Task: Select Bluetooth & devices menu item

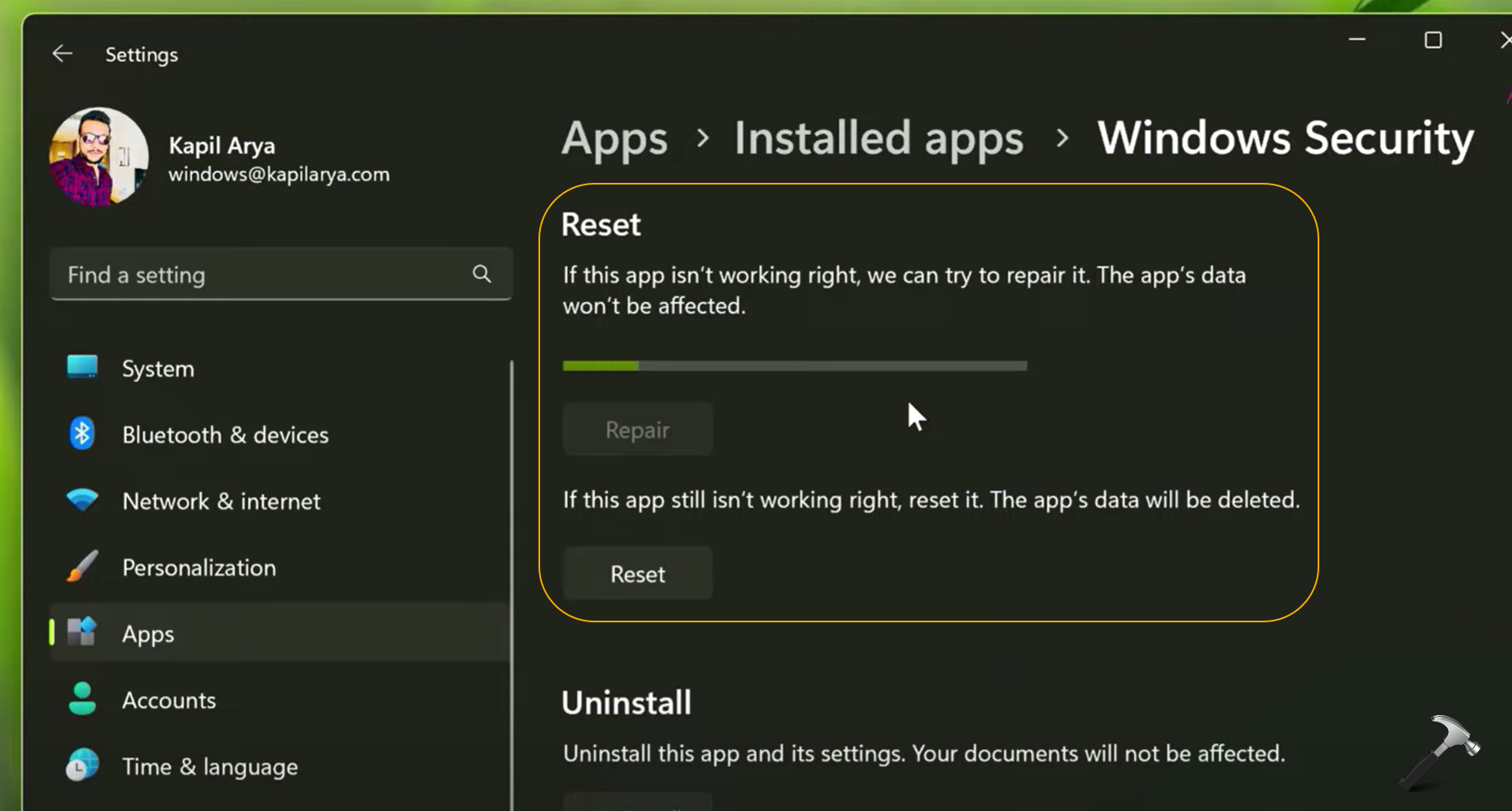Action: [x=225, y=434]
